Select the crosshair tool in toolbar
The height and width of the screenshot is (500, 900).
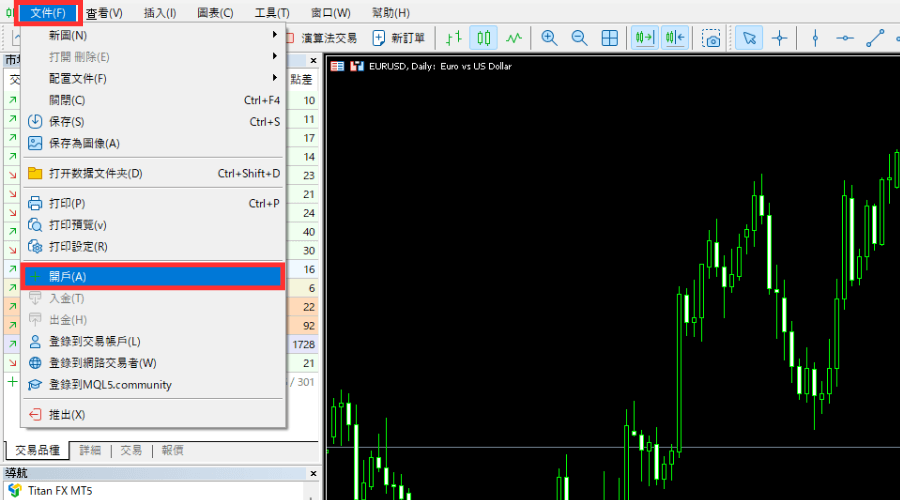click(779, 38)
